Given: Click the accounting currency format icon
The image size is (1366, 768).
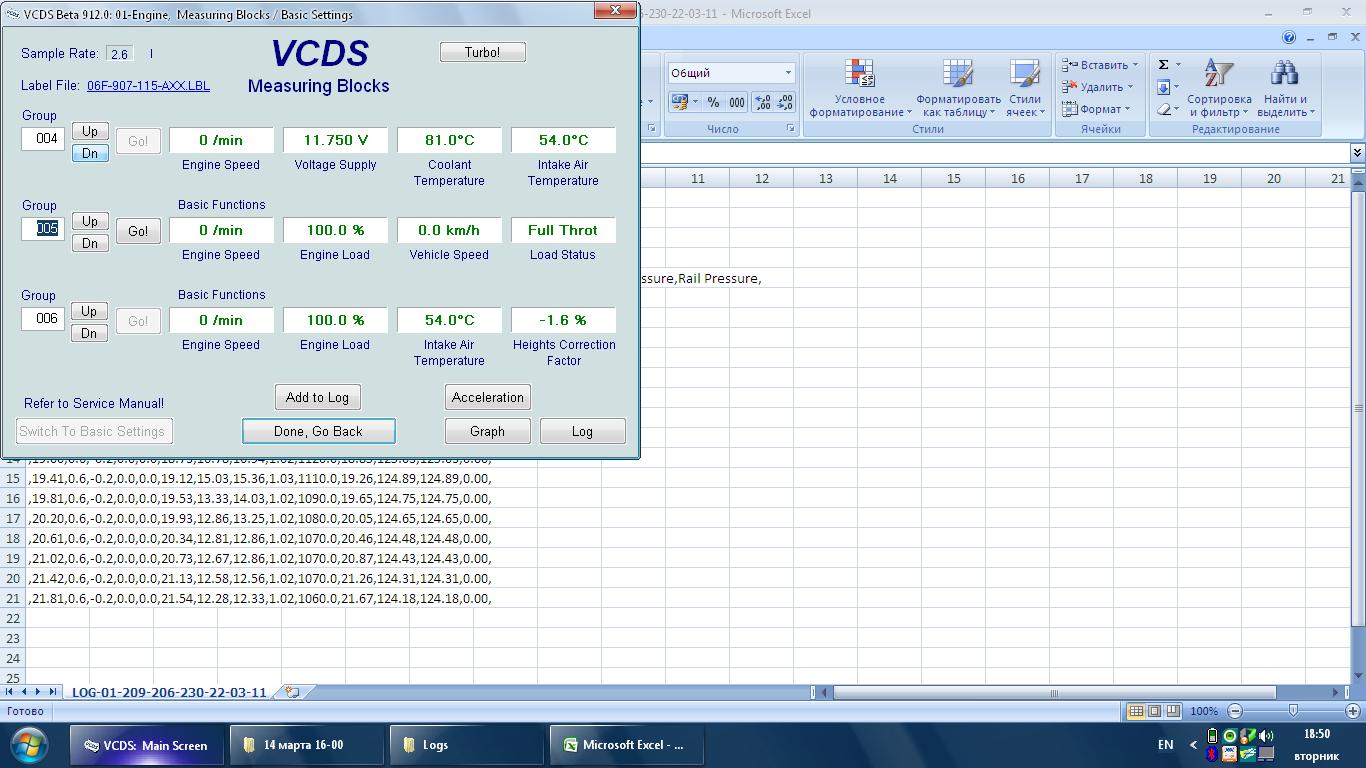Looking at the screenshot, I should pyautogui.click(x=679, y=102).
